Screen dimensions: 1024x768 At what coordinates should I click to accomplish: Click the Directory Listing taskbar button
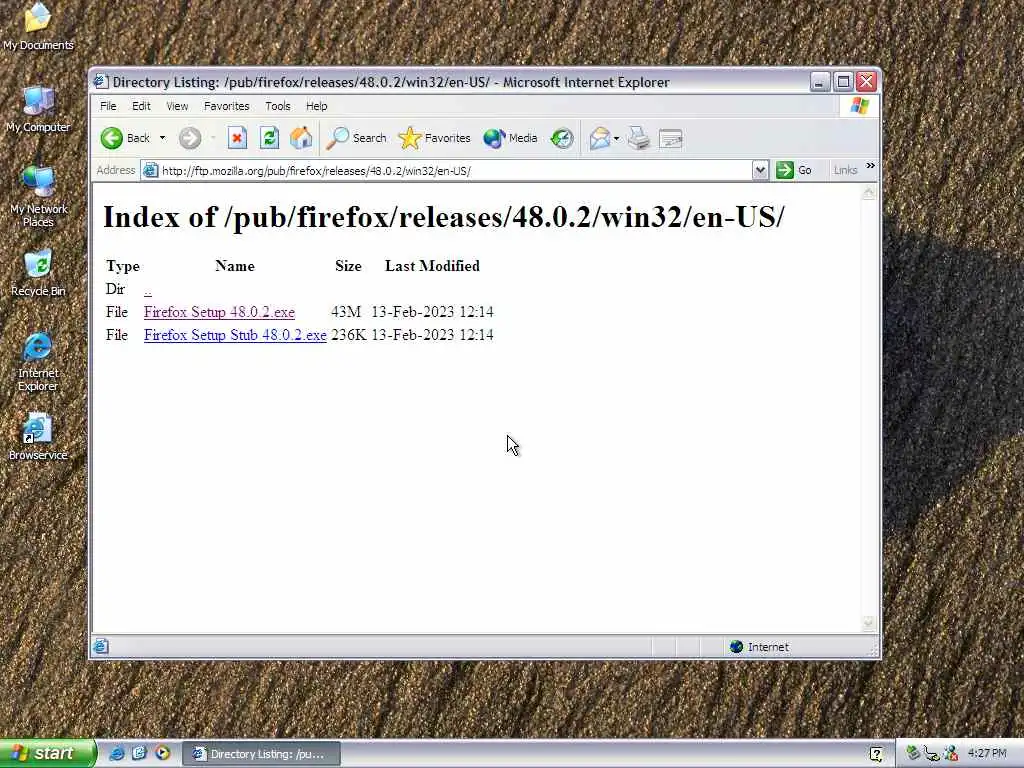pyautogui.click(x=261, y=754)
